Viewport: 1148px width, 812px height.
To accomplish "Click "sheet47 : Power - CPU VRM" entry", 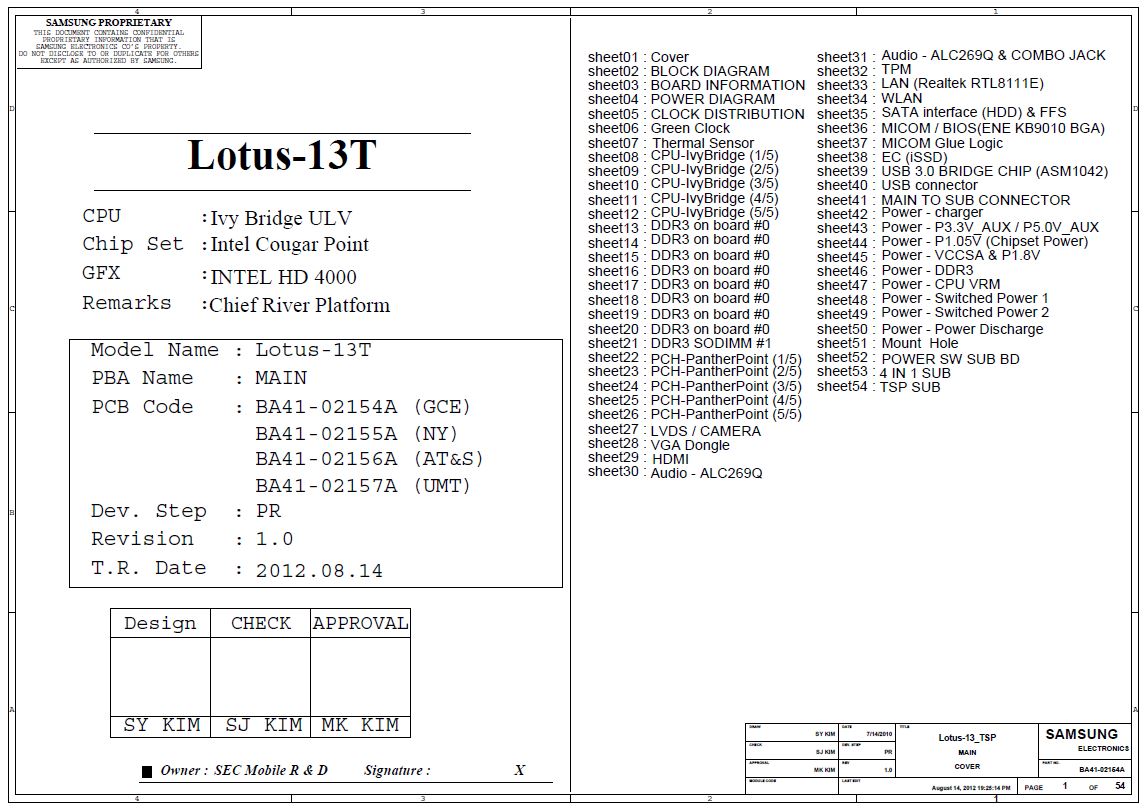I will pos(909,285).
